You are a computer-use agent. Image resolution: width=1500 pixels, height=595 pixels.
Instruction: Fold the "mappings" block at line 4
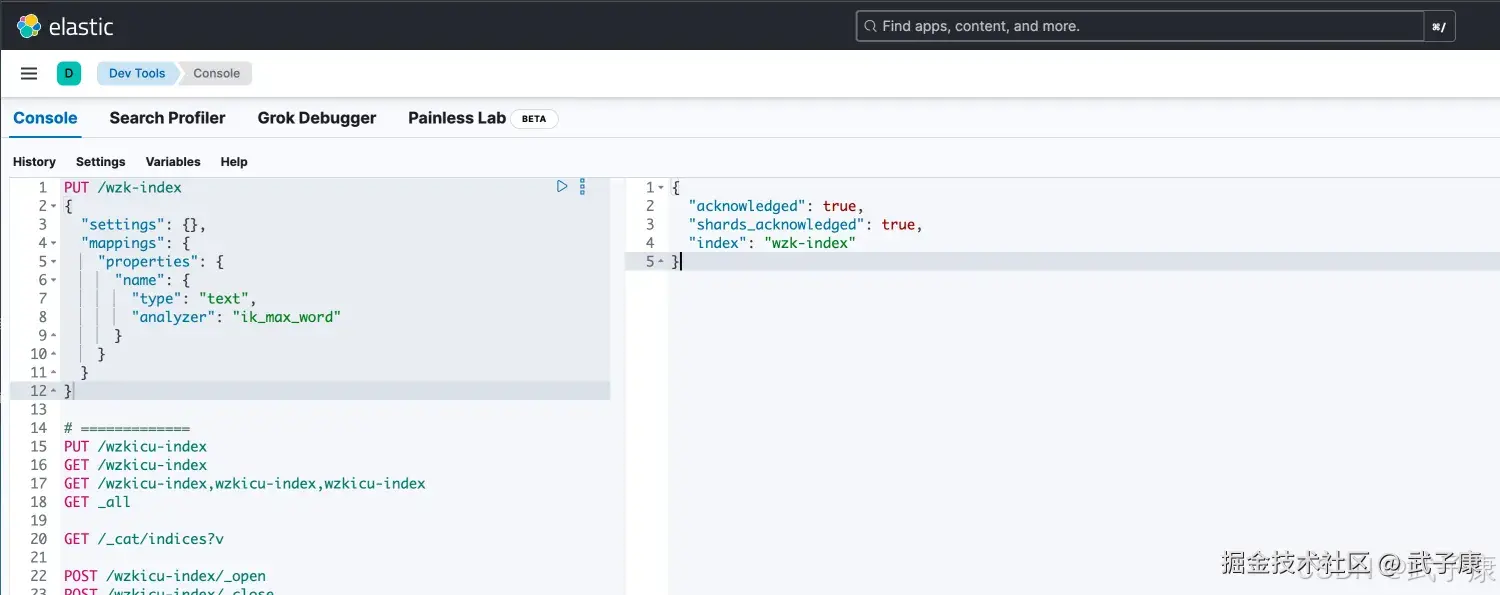pyautogui.click(x=53, y=243)
